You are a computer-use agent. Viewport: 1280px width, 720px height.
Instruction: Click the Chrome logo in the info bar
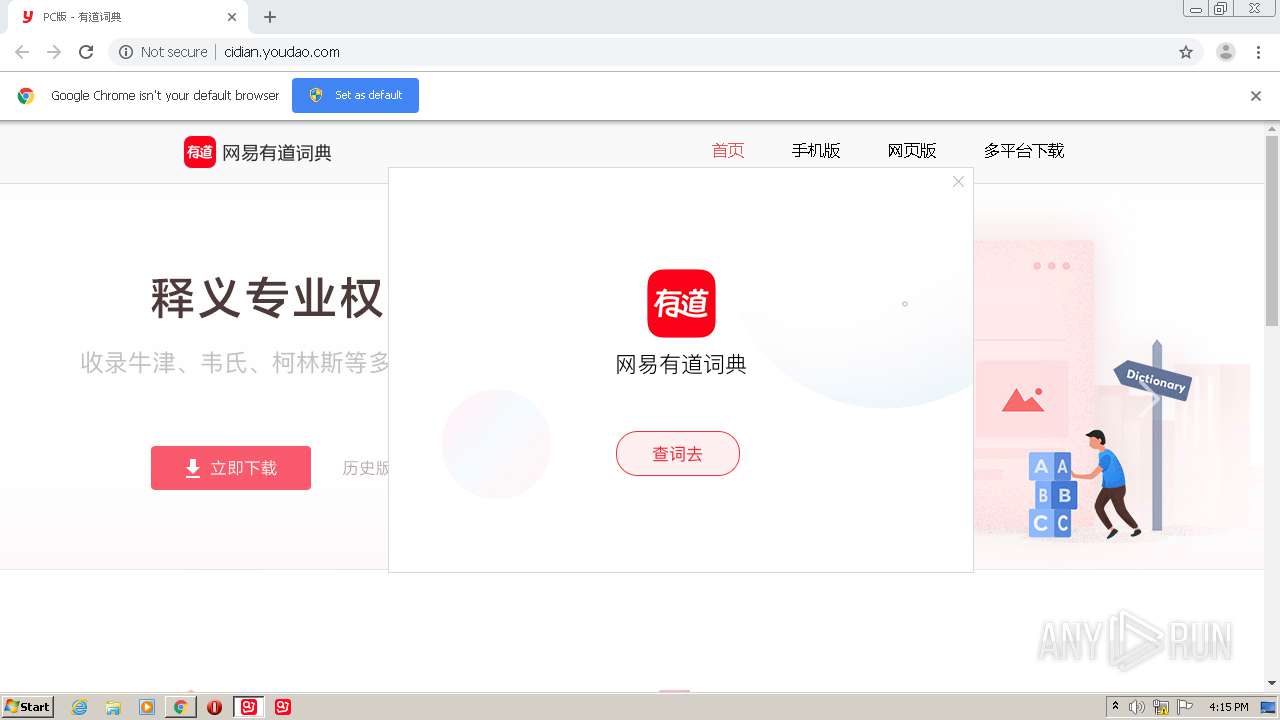[x=26, y=96]
